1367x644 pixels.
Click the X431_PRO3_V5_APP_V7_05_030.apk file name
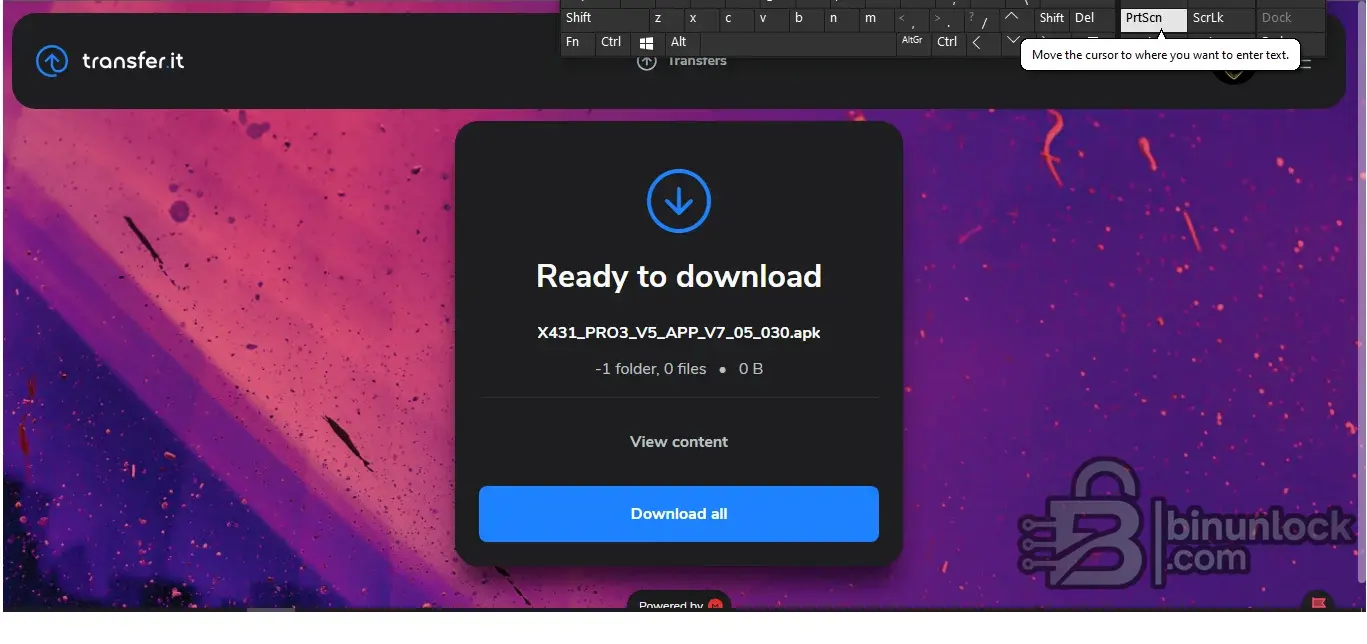tap(679, 333)
